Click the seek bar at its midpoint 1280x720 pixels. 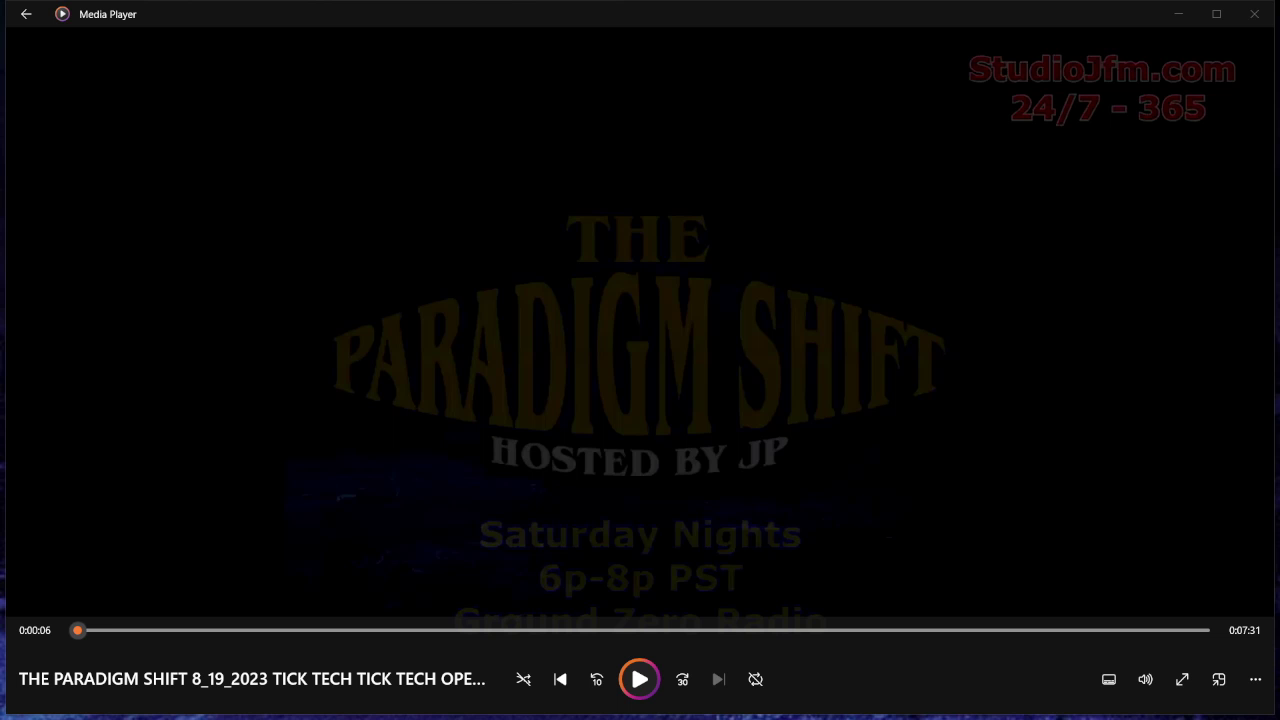click(643, 630)
